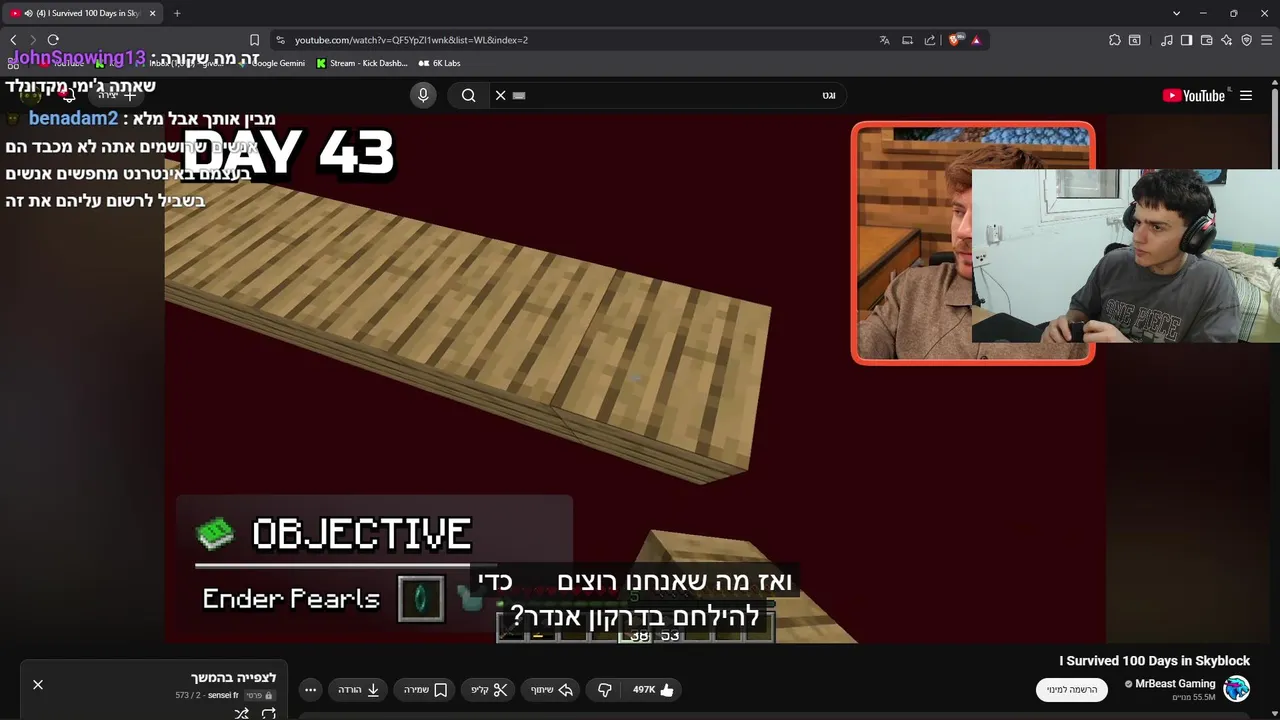
Task: Click the translate page icon
Action: click(x=884, y=40)
